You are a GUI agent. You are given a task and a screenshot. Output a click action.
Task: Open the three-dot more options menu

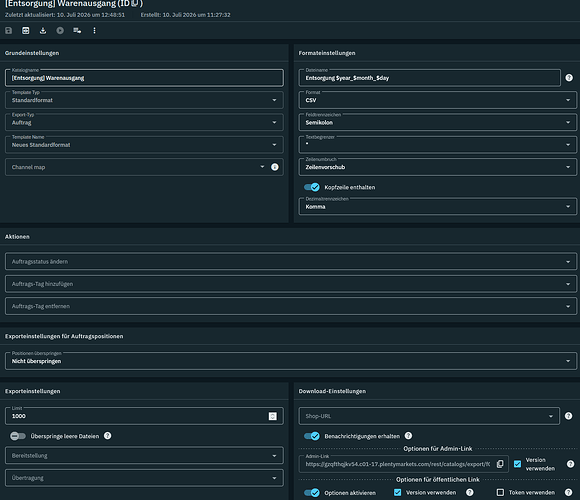point(94,31)
